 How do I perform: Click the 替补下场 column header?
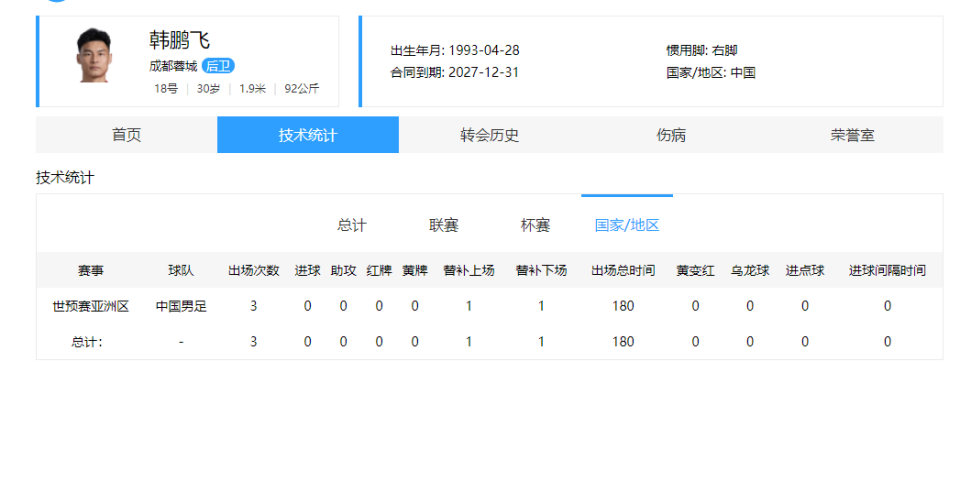[x=541, y=270]
